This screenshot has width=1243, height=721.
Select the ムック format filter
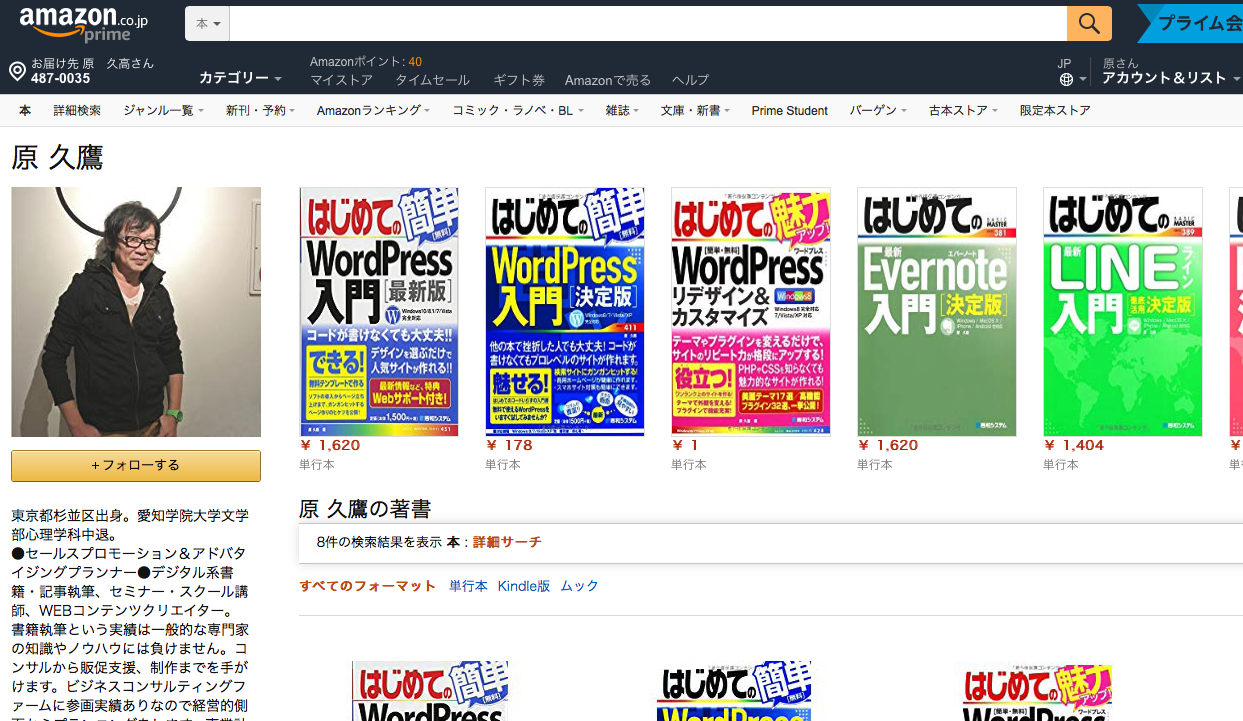[x=579, y=586]
